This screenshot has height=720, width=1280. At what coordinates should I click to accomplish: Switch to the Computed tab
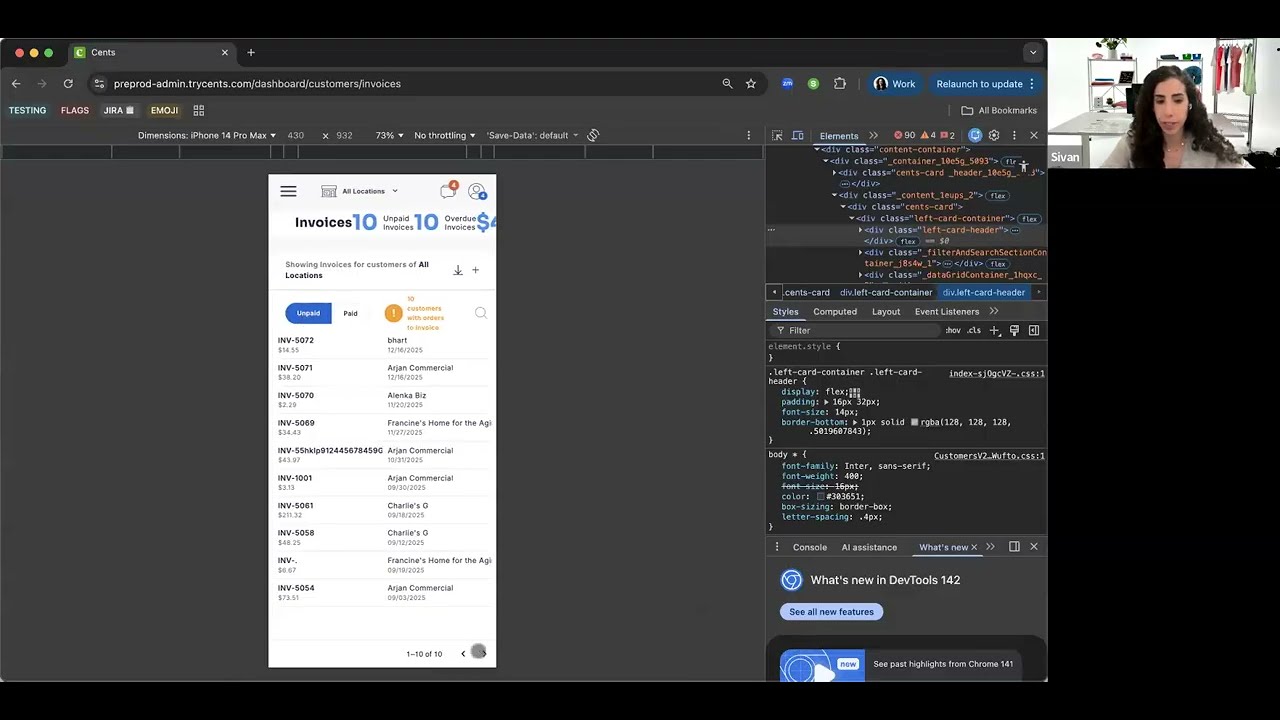point(835,311)
